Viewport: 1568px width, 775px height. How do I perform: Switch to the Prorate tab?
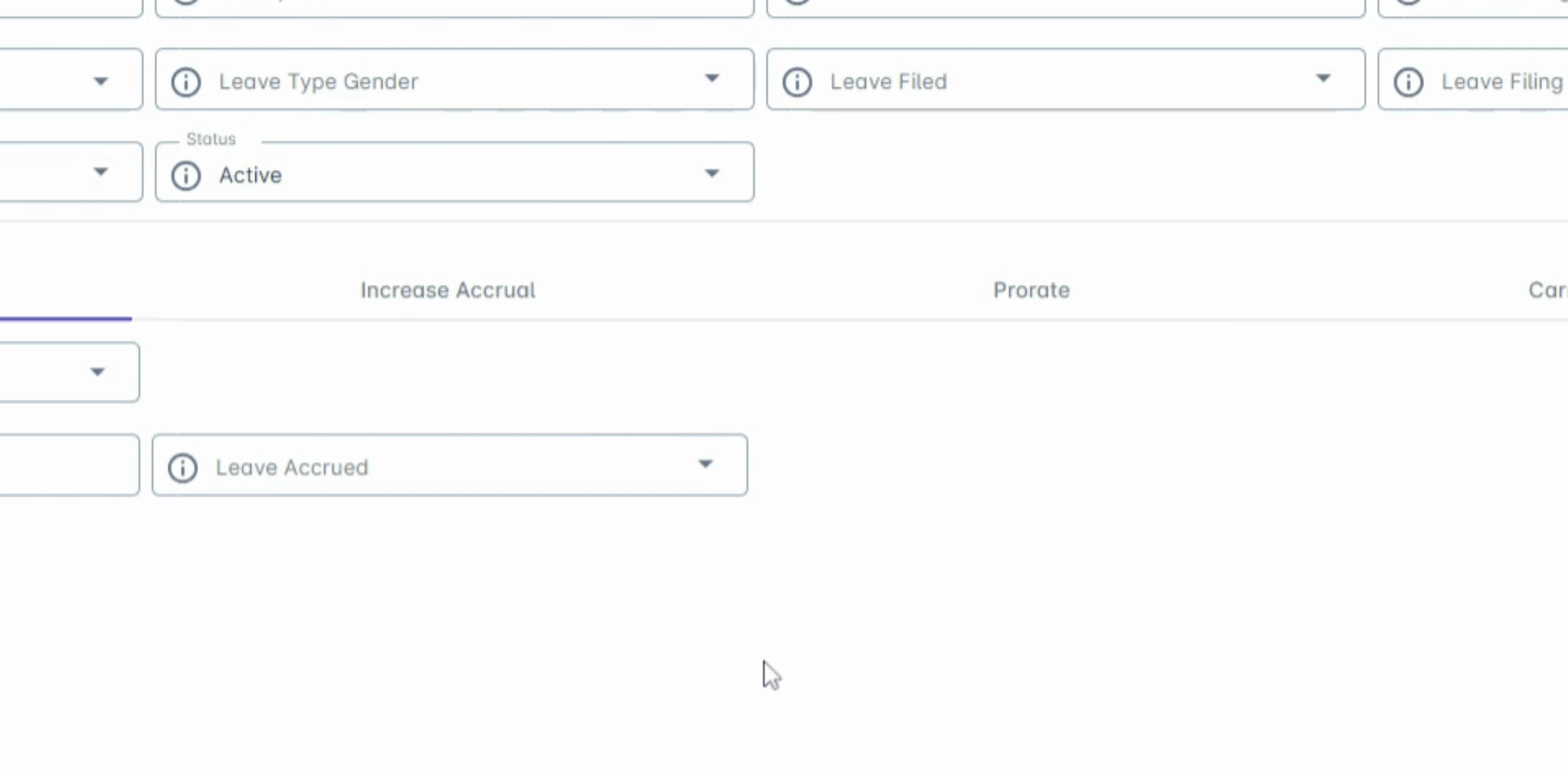pos(1031,290)
